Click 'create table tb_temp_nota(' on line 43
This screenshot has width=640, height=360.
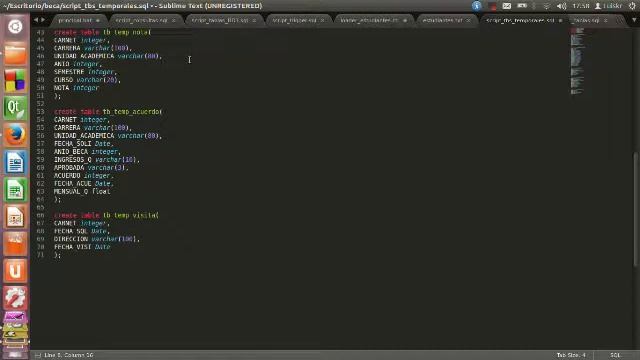coord(102,32)
